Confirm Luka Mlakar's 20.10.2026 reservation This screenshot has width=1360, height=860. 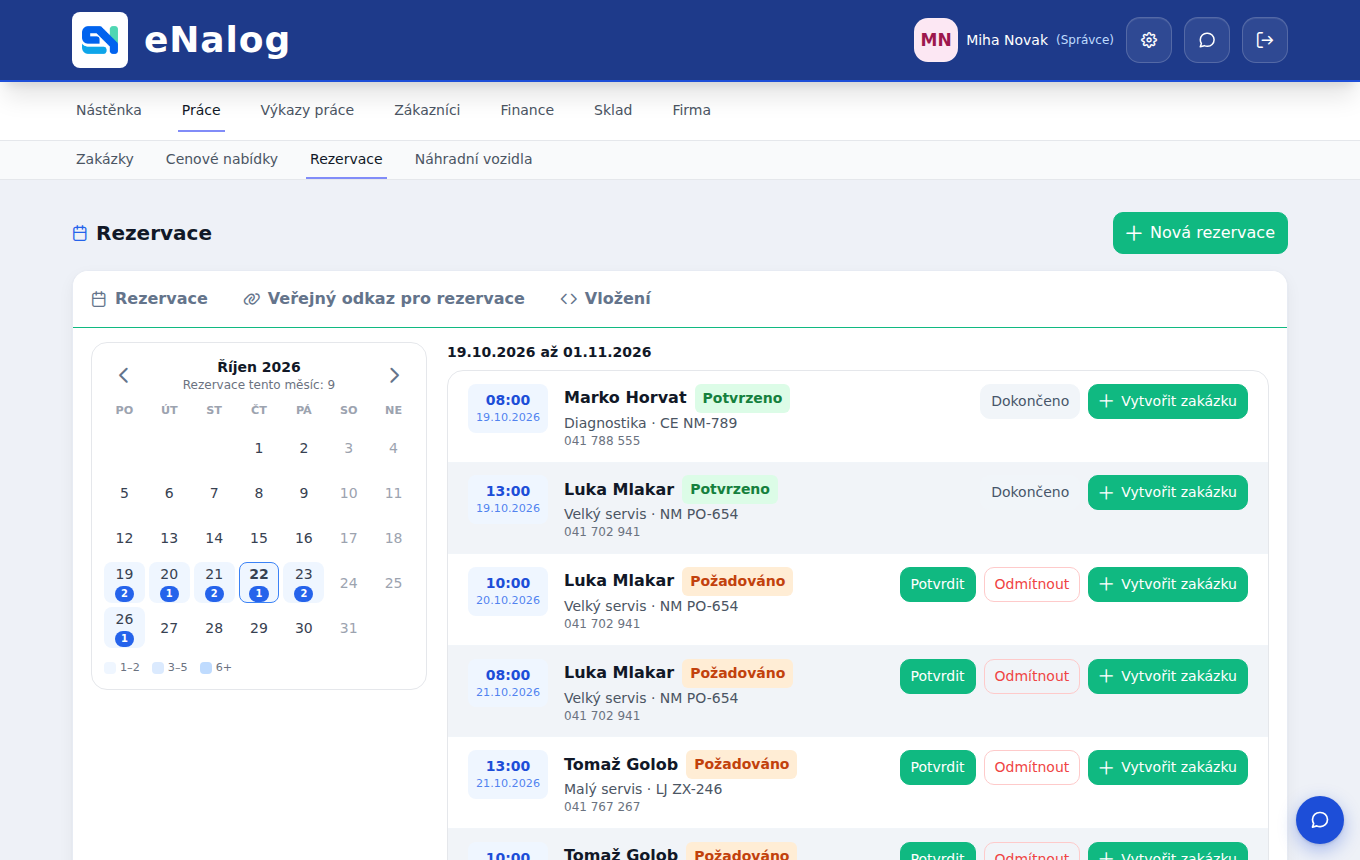[938, 585]
